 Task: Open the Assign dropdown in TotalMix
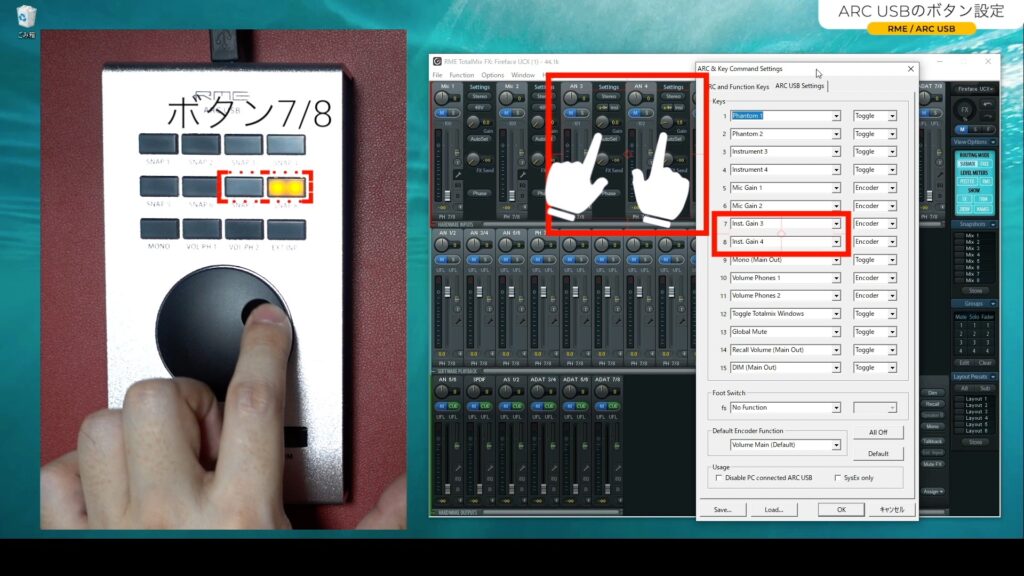click(933, 492)
